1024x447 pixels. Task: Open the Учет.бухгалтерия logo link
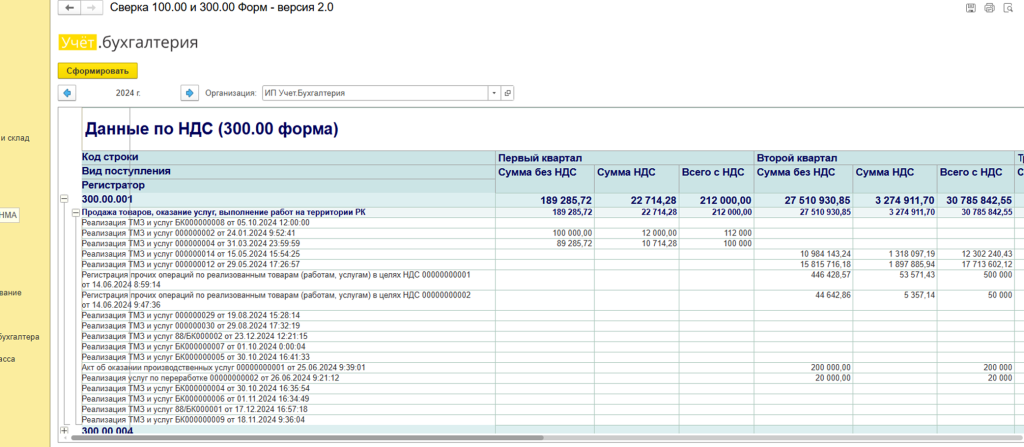click(x=128, y=43)
